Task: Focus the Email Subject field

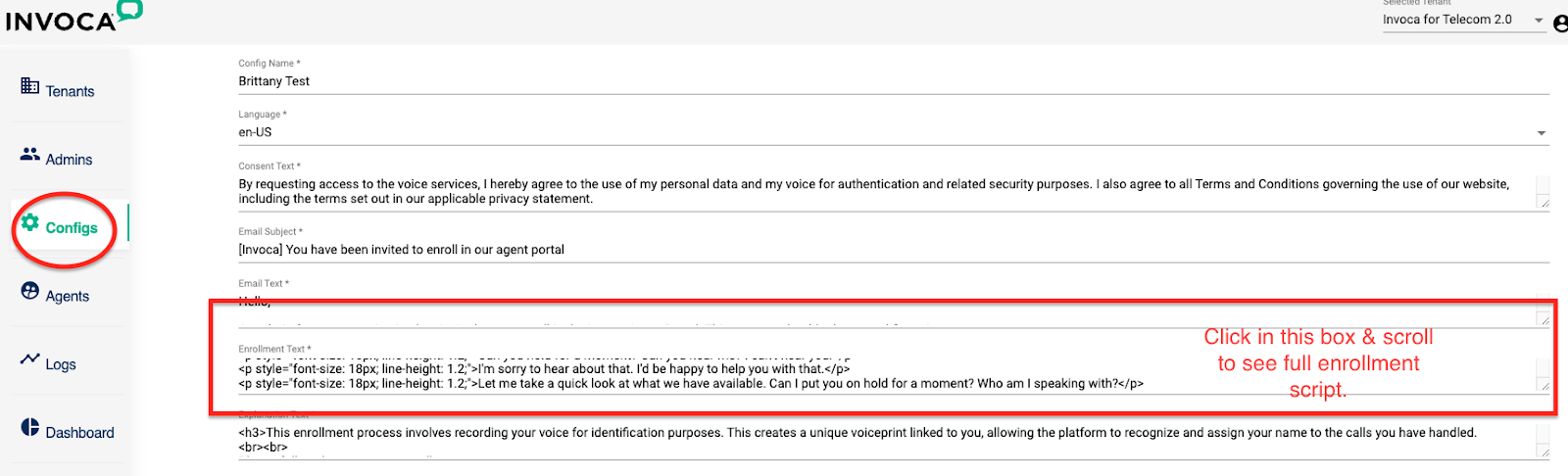Action: click(x=882, y=250)
